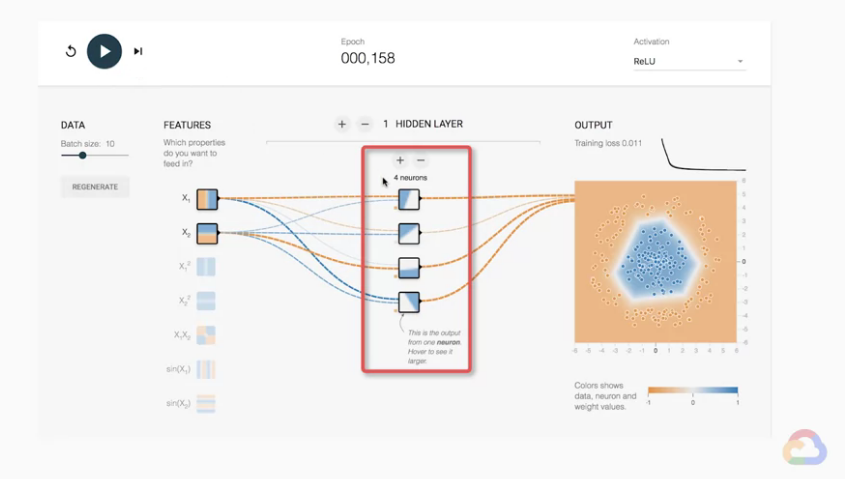Enable the sin(X1) feature

click(x=206, y=369)
